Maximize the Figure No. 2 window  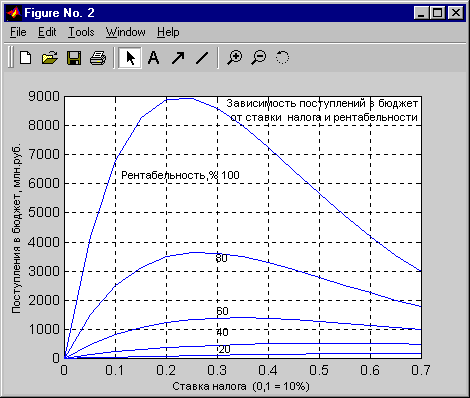437,13
